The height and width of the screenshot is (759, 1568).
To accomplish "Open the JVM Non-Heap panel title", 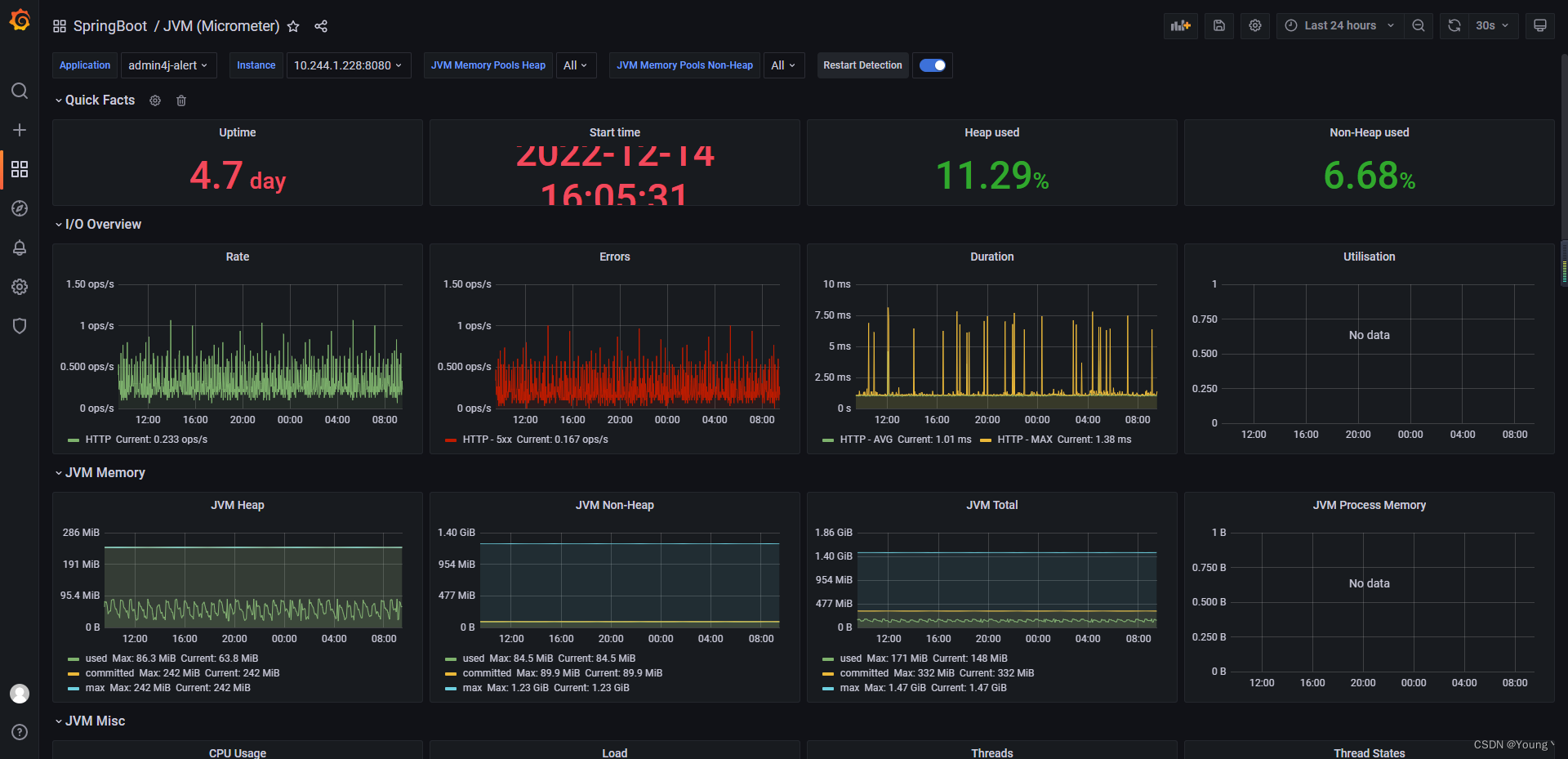I will click(x=615, y=505).
